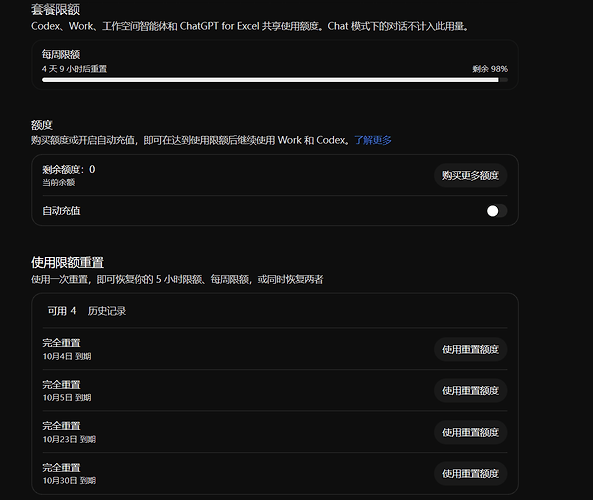
Task: Click the 10月4日 到期 text
Action: coord(67,356)
